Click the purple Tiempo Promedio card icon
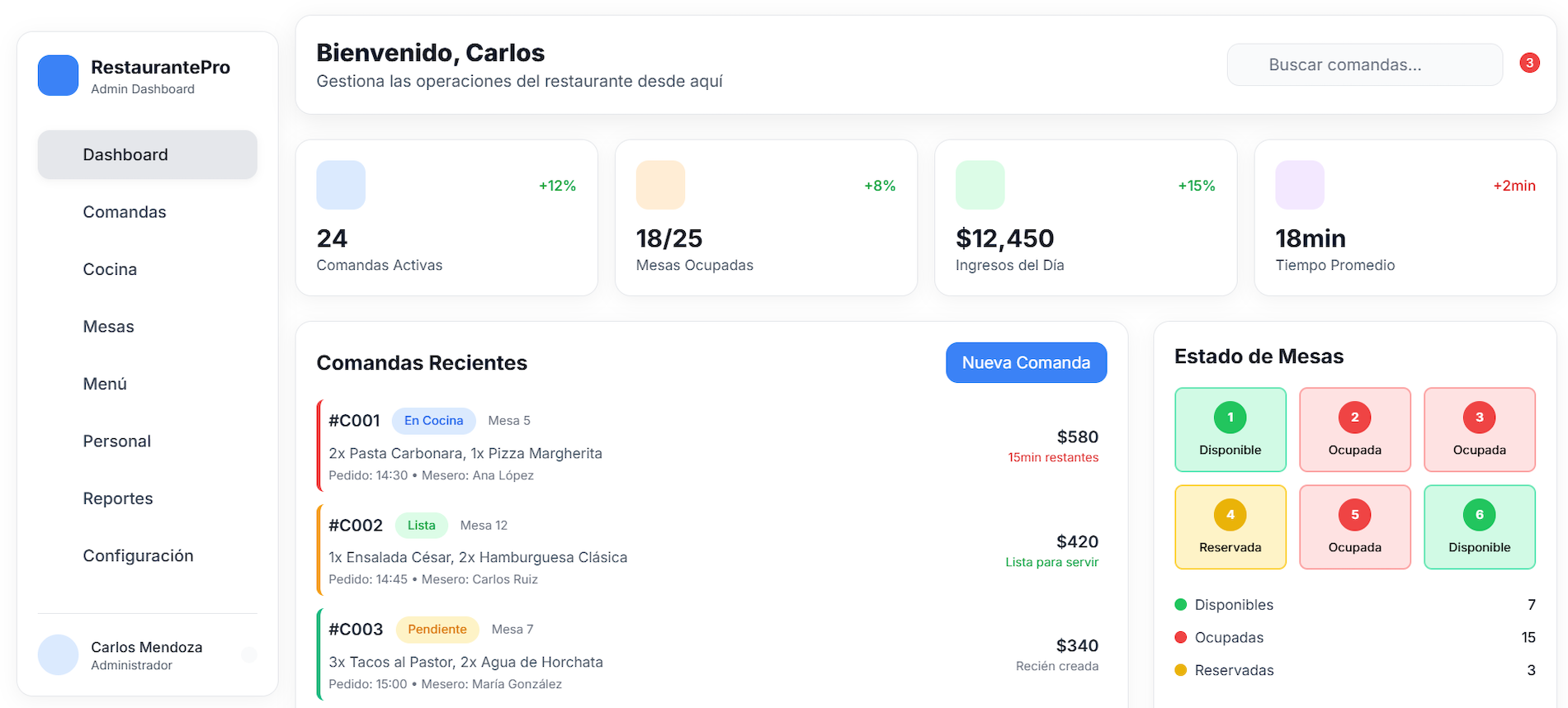Viewport: 1568px width, 708px height. pyautogui.click(x=1300, y=185)
